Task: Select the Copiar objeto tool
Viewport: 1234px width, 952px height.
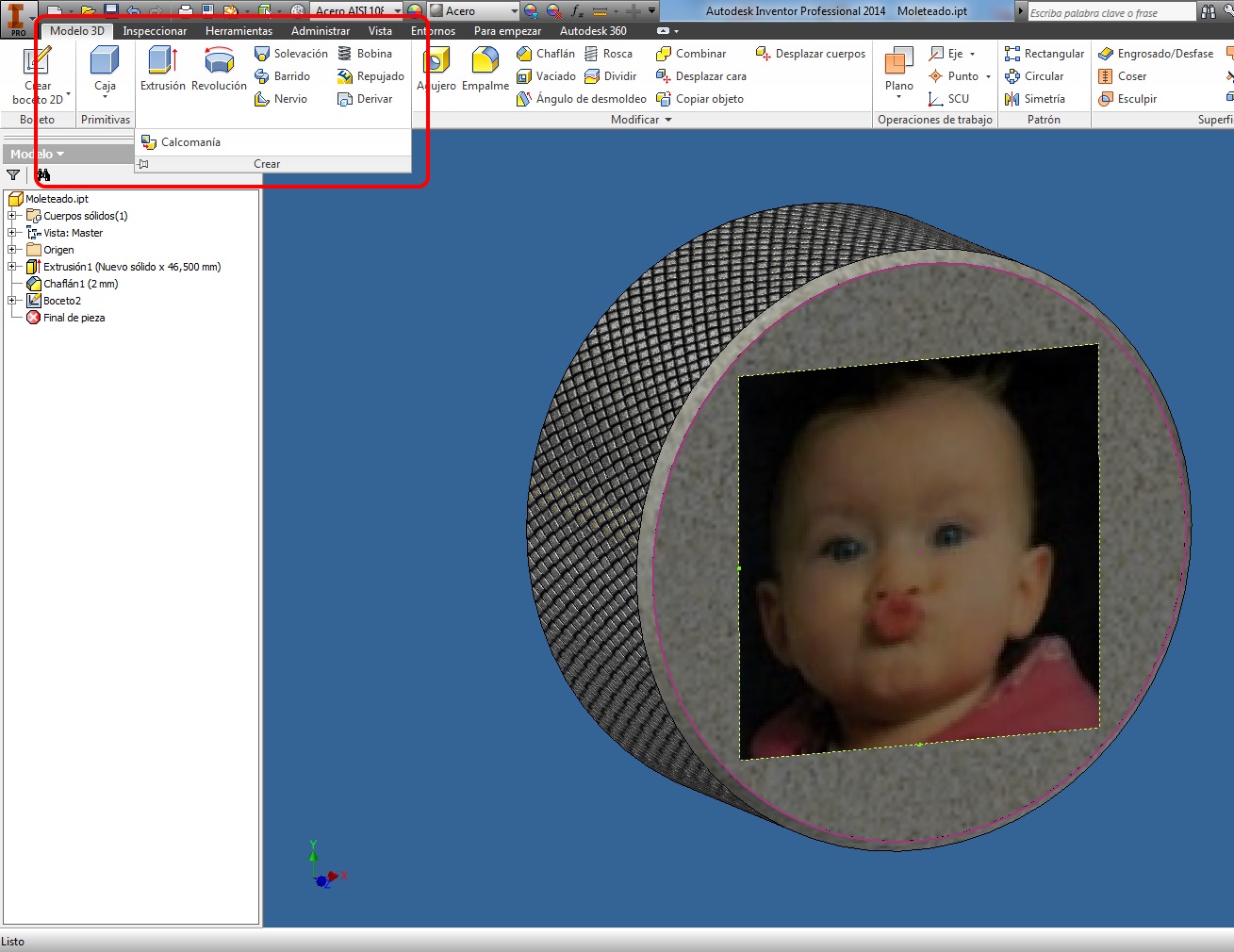Action: pyautogui.click(x=699, y=99)
